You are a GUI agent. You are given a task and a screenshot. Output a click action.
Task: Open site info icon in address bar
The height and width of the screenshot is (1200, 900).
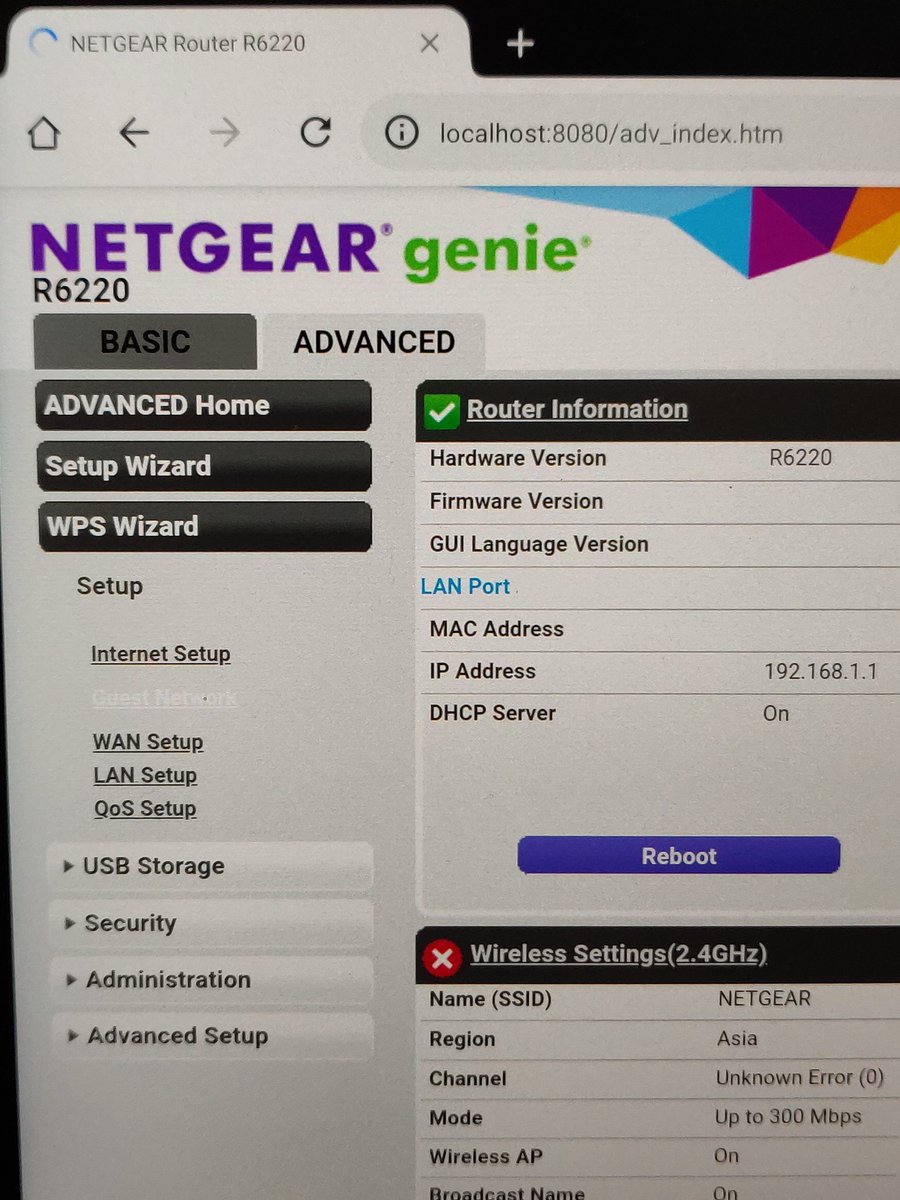point(401,132)
